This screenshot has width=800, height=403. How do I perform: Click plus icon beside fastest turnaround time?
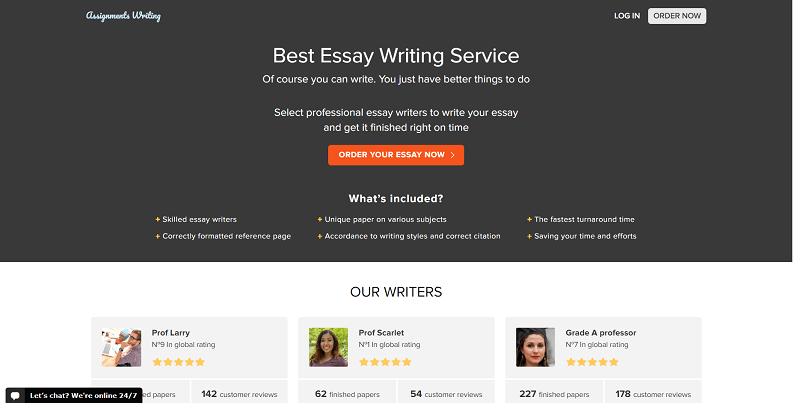click(x=529, y=219)
